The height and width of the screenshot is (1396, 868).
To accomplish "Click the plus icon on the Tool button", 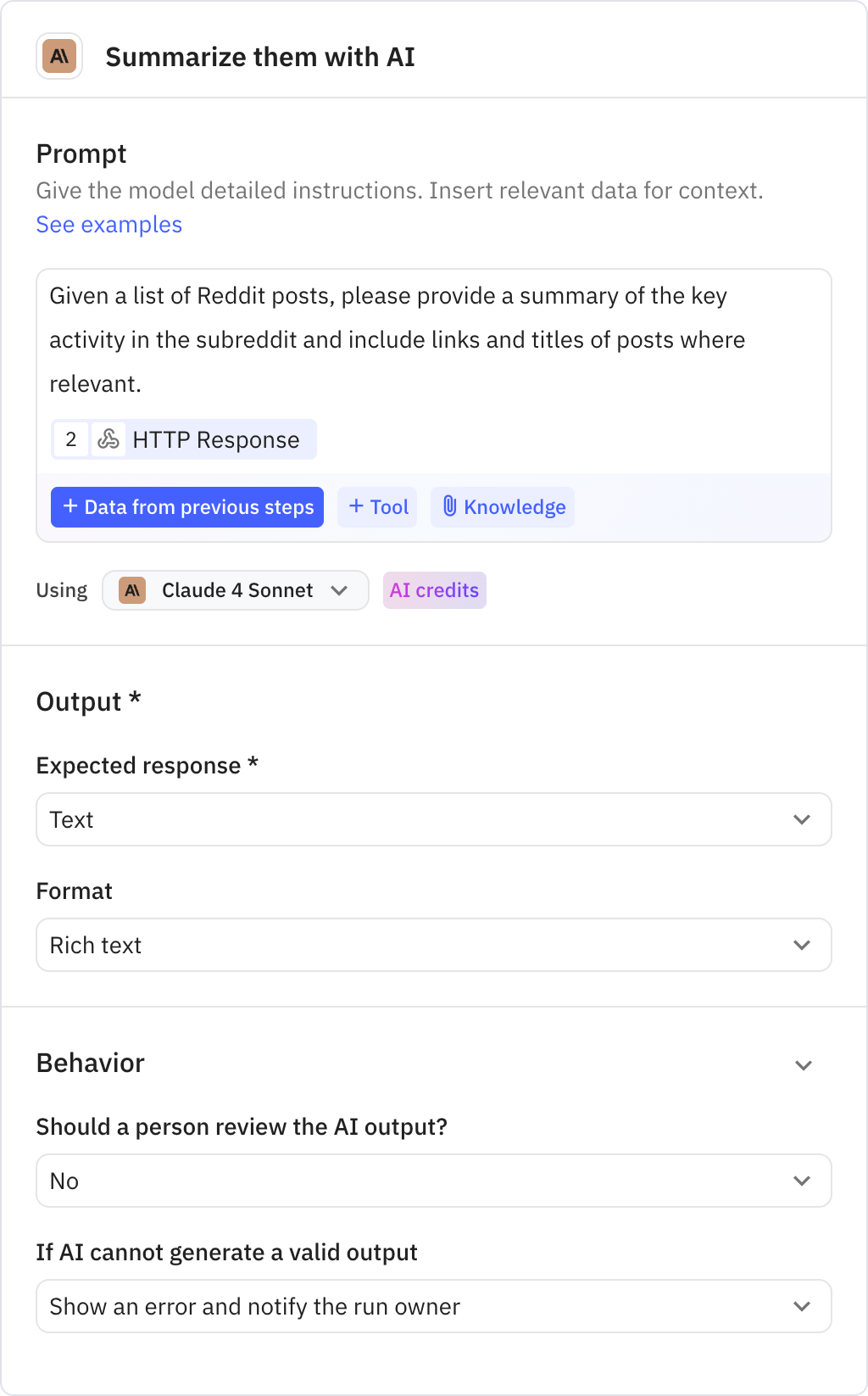I will [357, 506].
